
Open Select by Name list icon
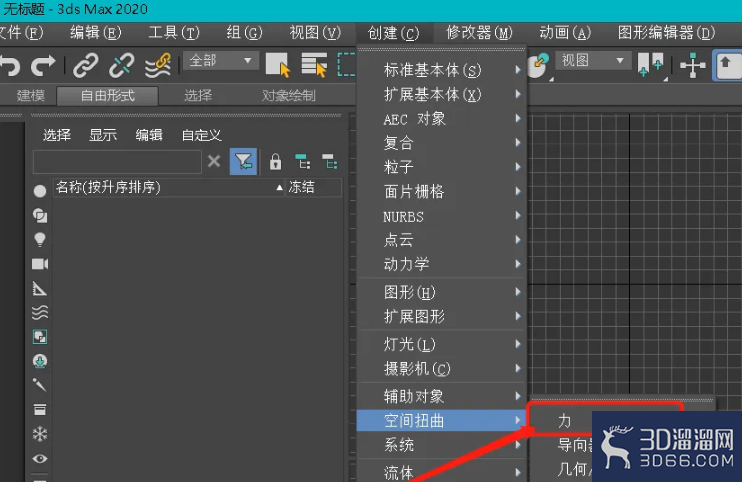[x=314, y=65]
